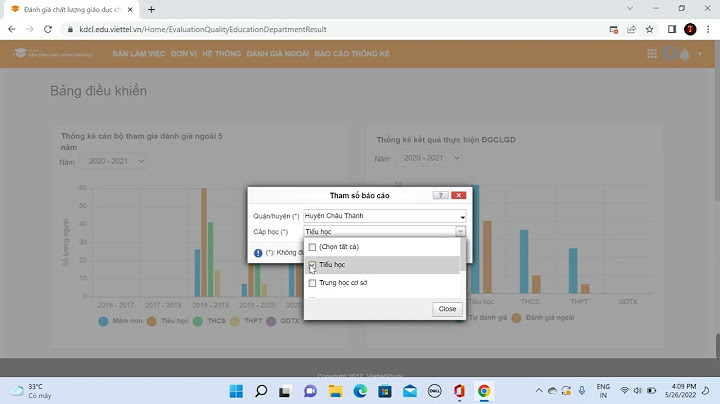Open the apps grid icon in header
The height and width of the screenshot is (404, 720).
[652, 54]
